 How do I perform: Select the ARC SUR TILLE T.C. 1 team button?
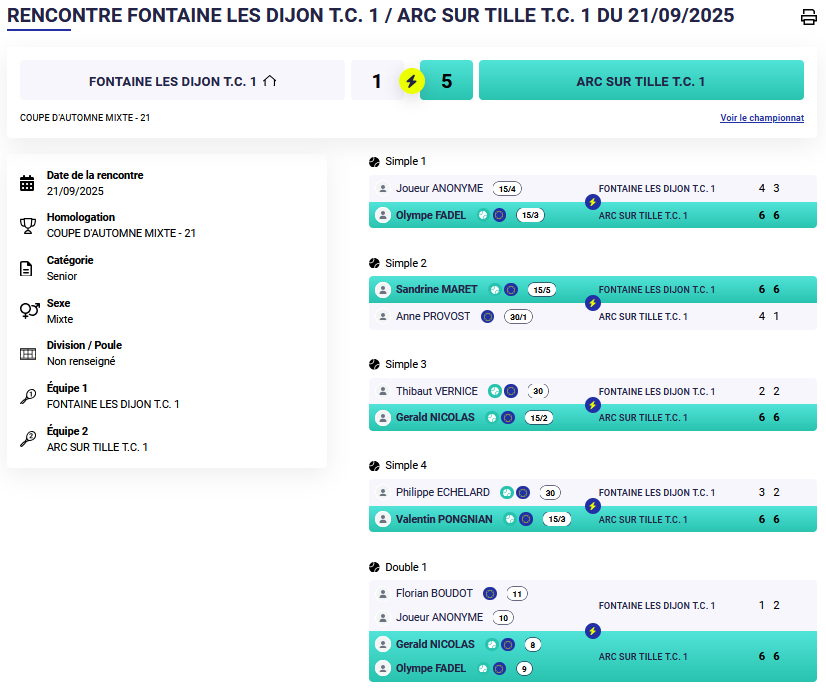(x=641, y=81)
